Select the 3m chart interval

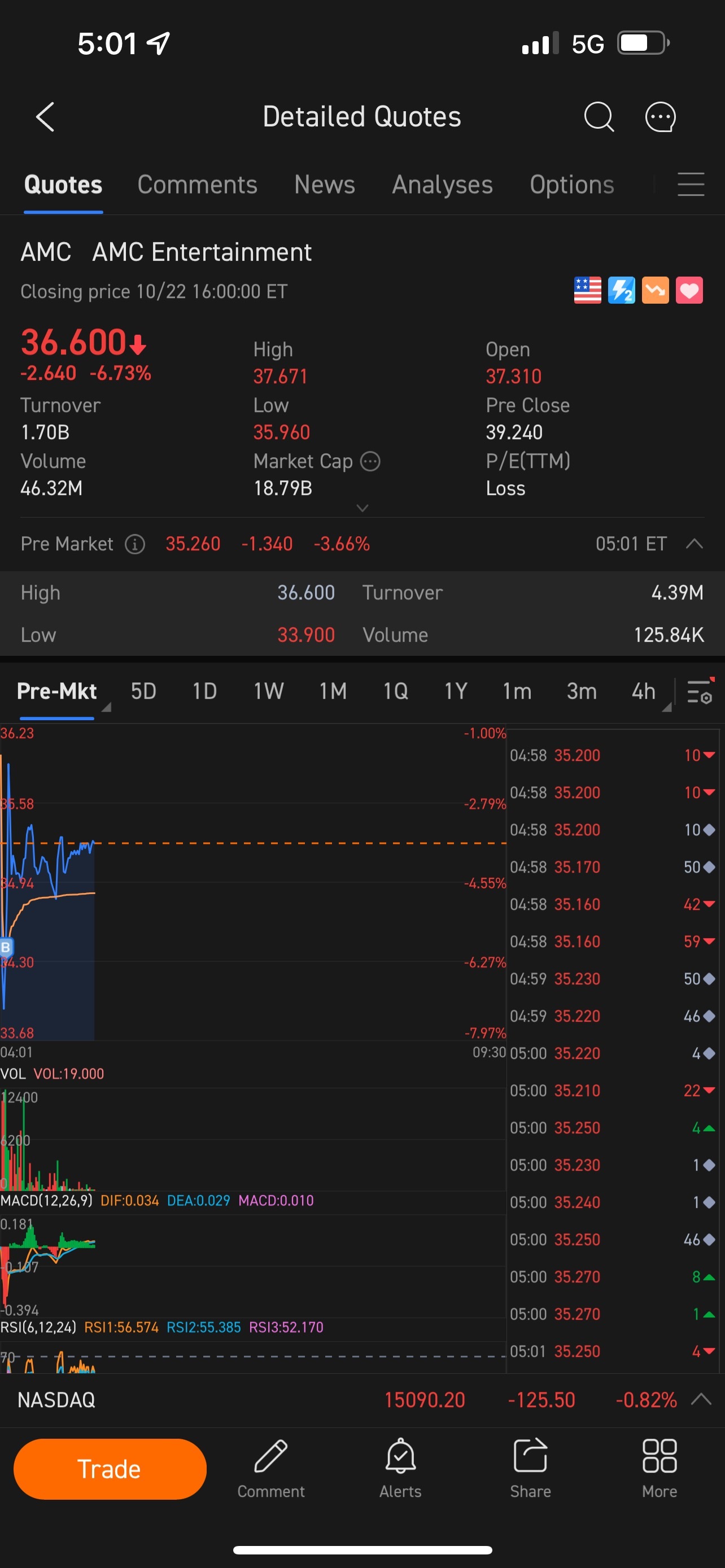(x=582, y=691)
